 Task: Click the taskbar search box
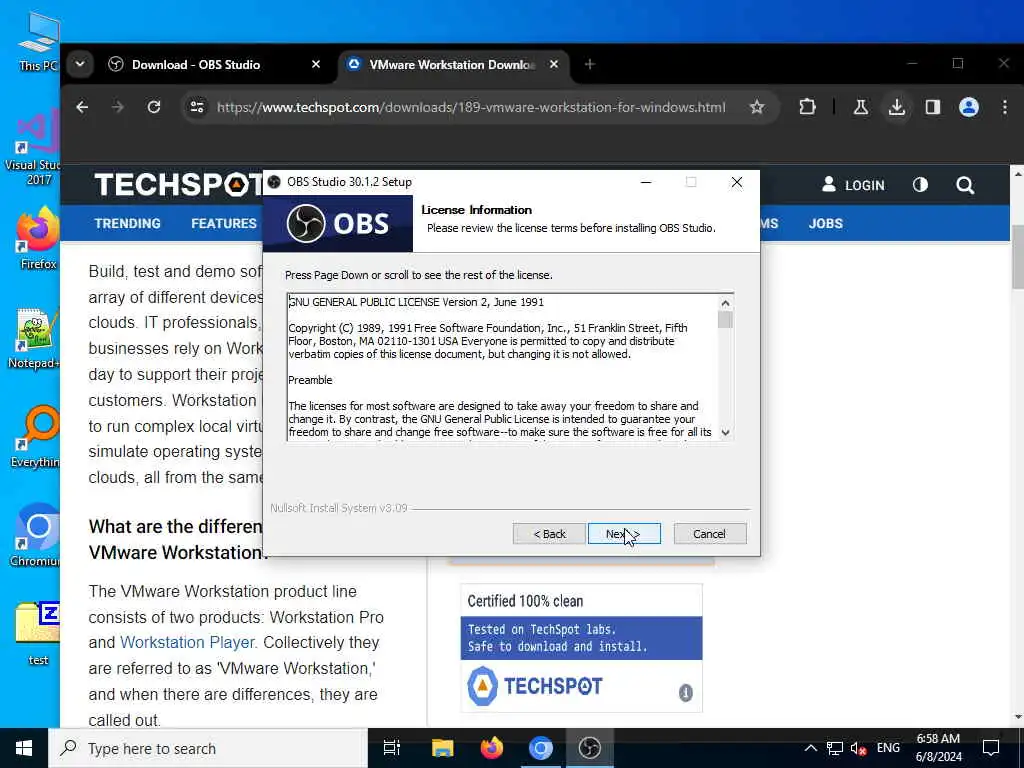pyautogui.click(x=208, y=748)
